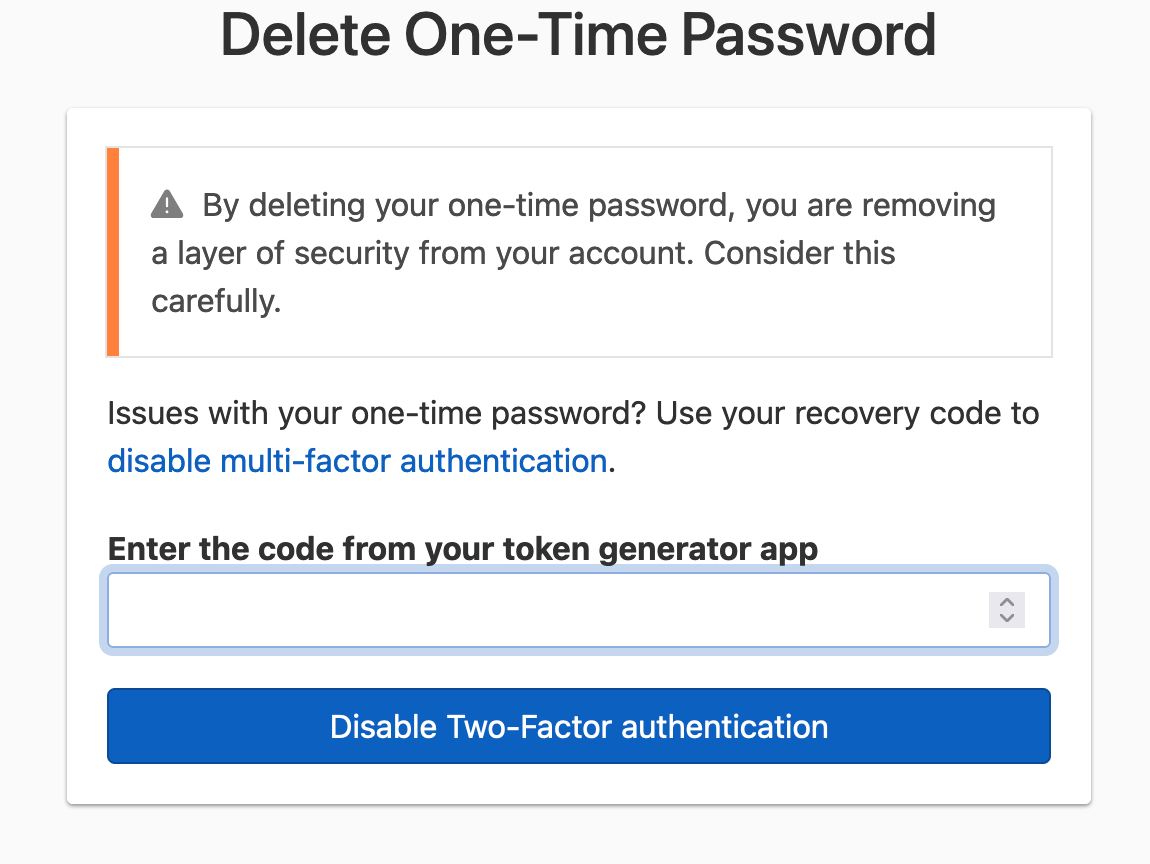Increment the code value using the upper arrow

(1007, 603)
